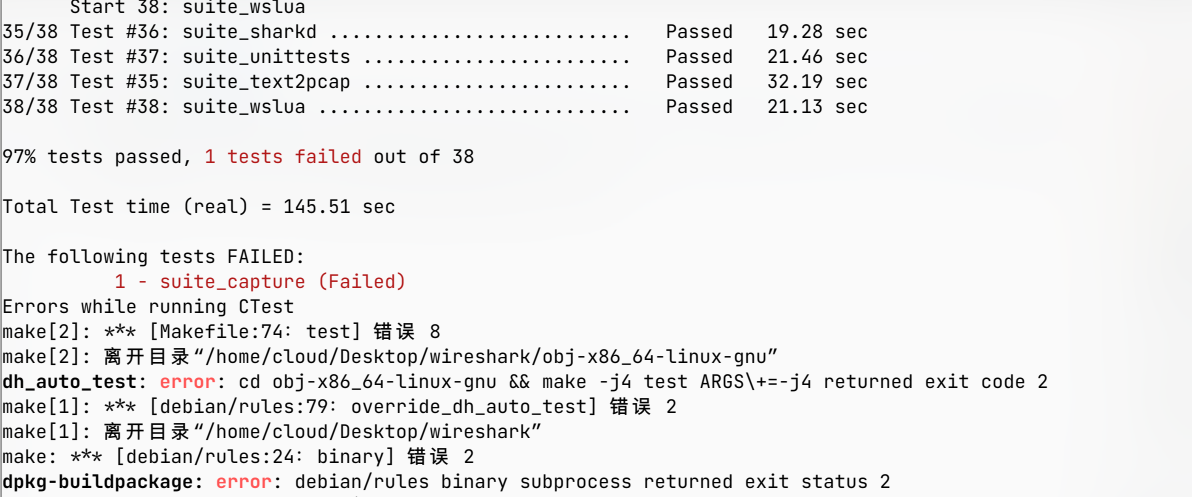This screenshot has width=1192, height=497.
Task: Click the bold dh_auto_test text
Action: coord(75,382)
